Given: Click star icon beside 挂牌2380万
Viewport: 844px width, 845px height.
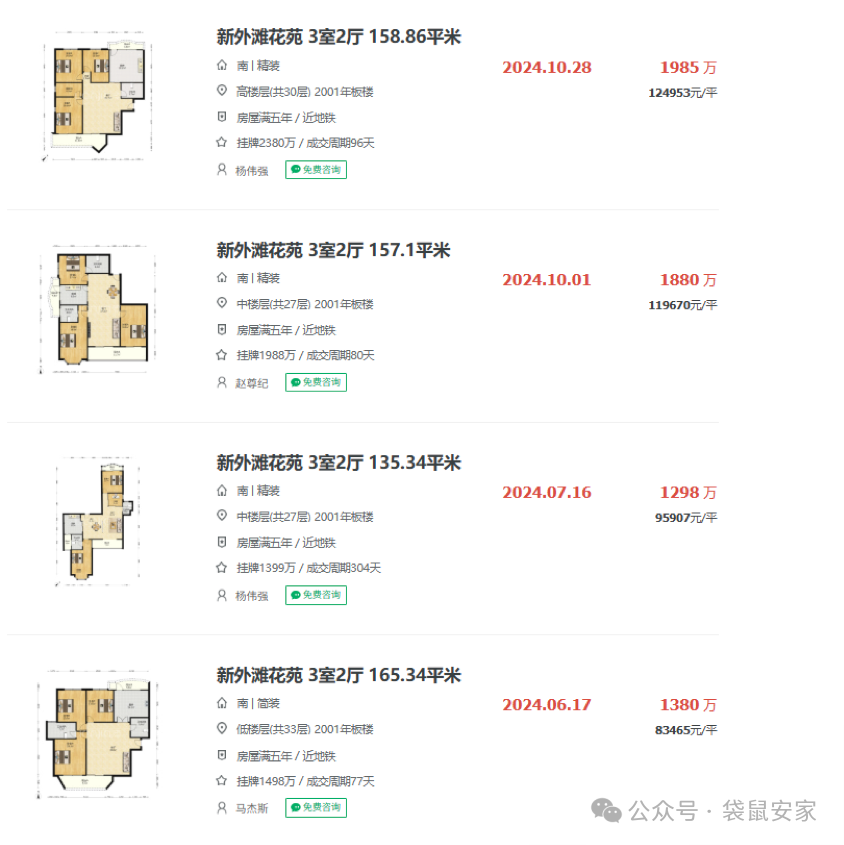Looking at the screenshot, I should pyautogui.click(x=222, y=142).
